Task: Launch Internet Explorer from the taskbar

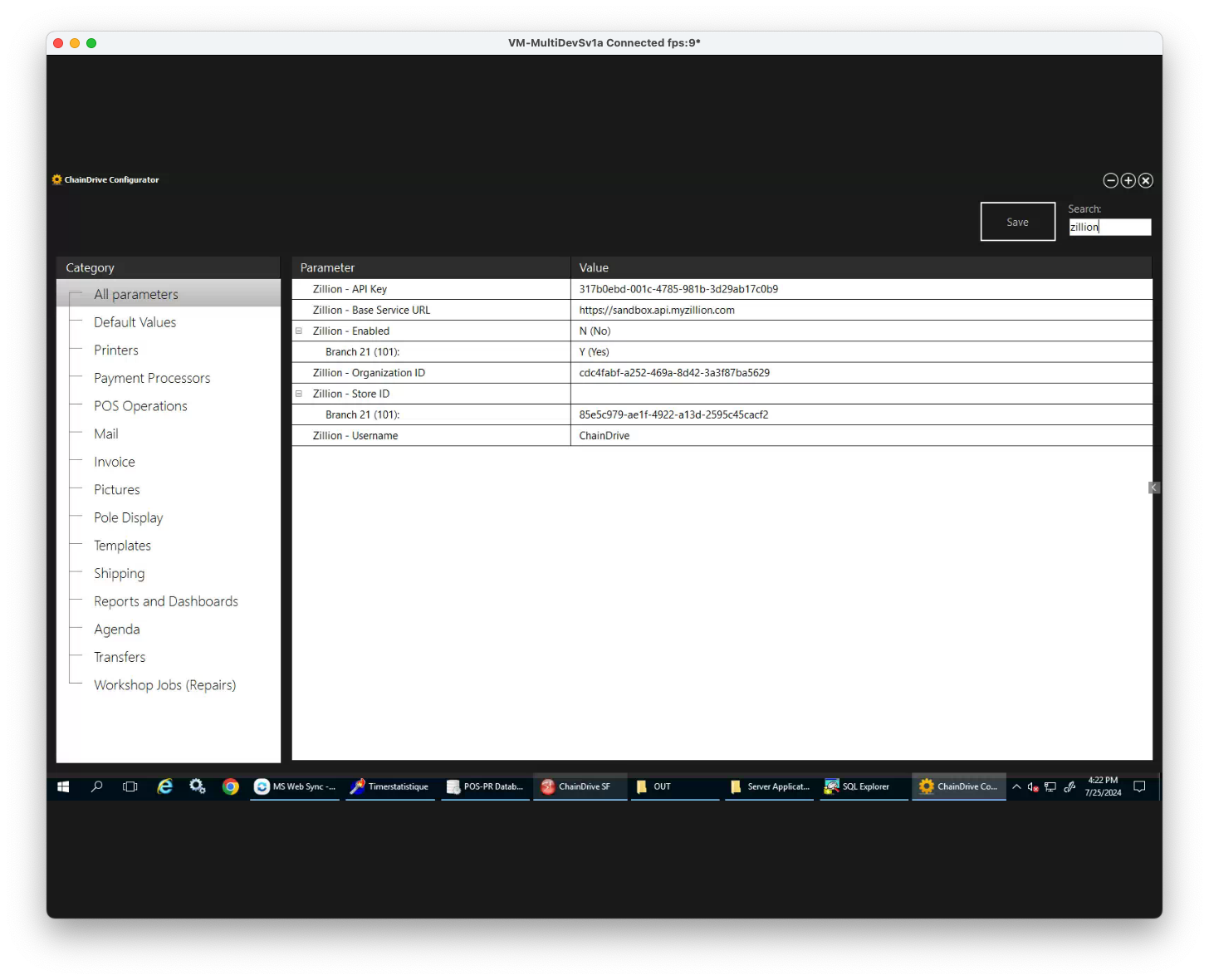Action: (x=164, y=786)
